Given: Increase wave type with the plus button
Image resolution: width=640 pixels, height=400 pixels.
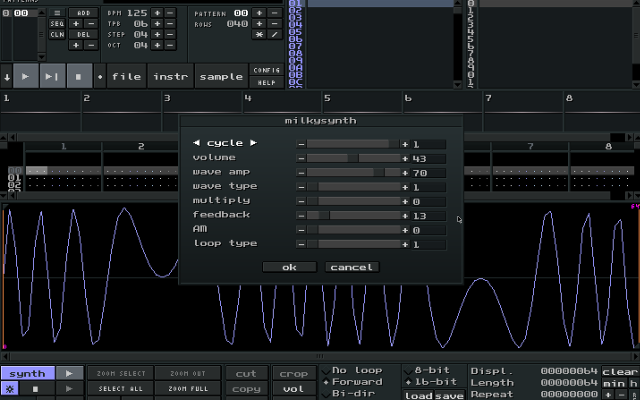Looking at the screenshot, I should pos(405,187).
